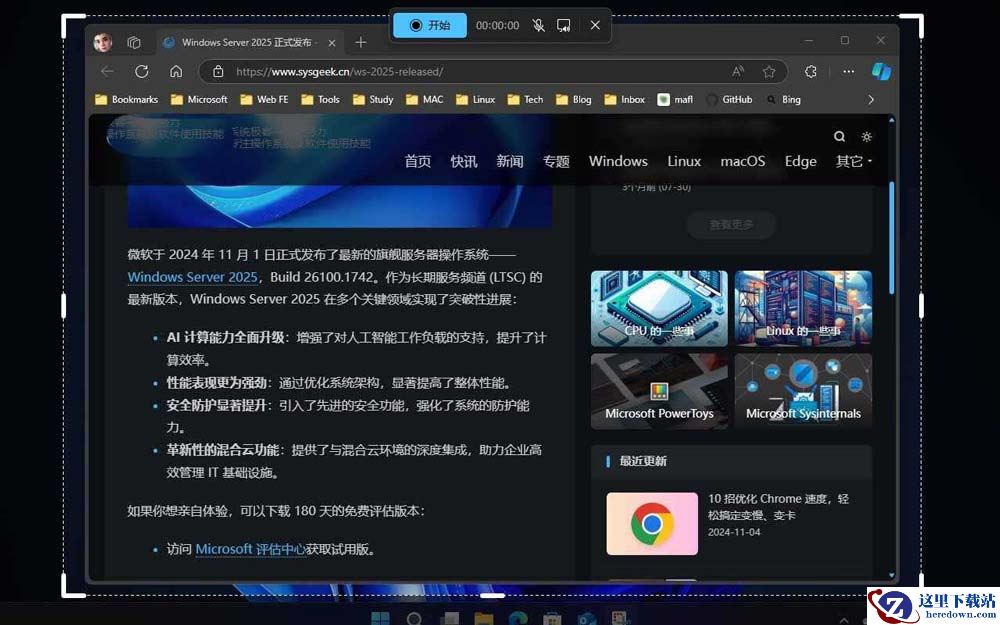Toggle system audio capture icon in recorder bar
The image size is (1000, 625).
[x=563, y=26]
